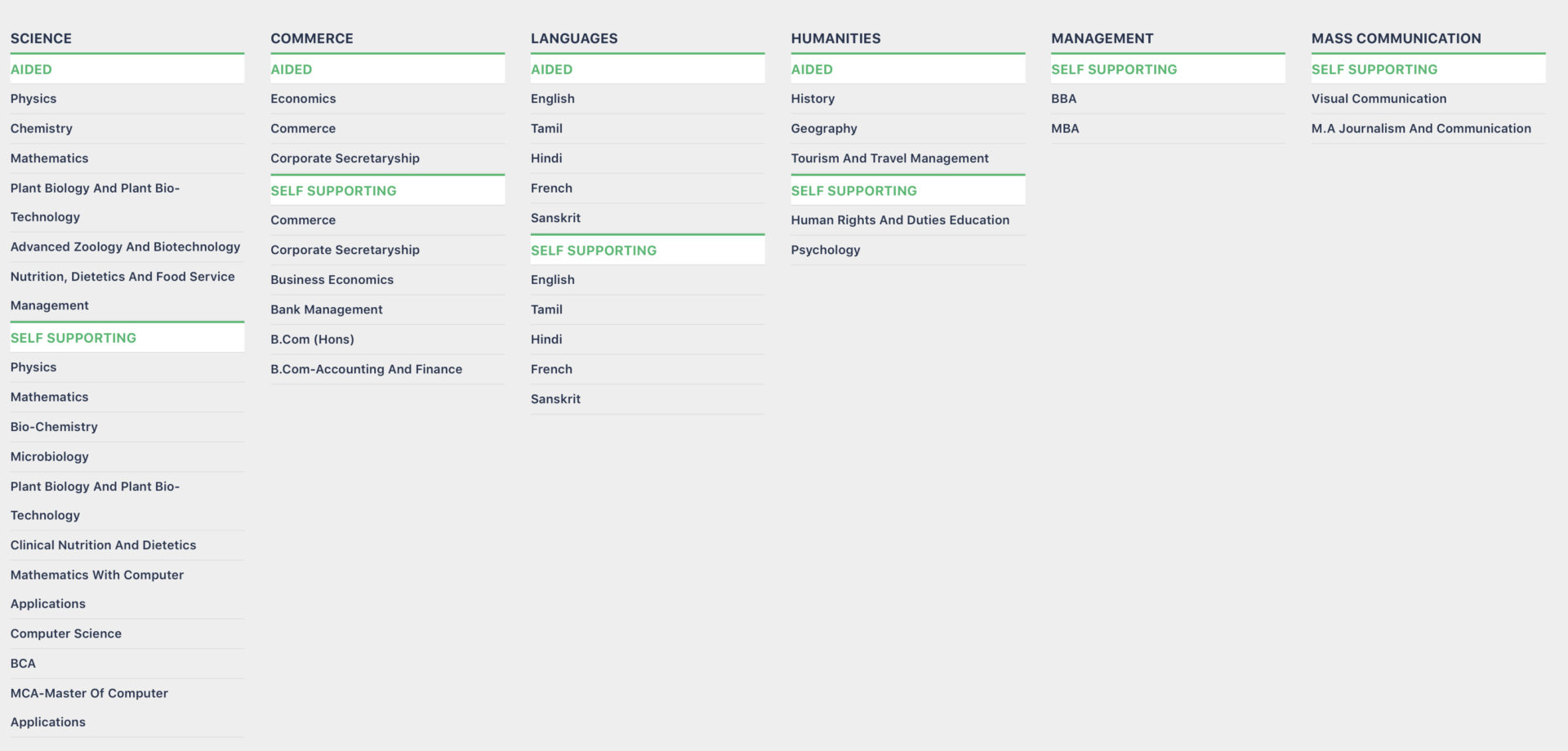This screenshot has height=751, width=1568.
Task: Open Mathematics under Science Aided
Action: coord(49,158)
